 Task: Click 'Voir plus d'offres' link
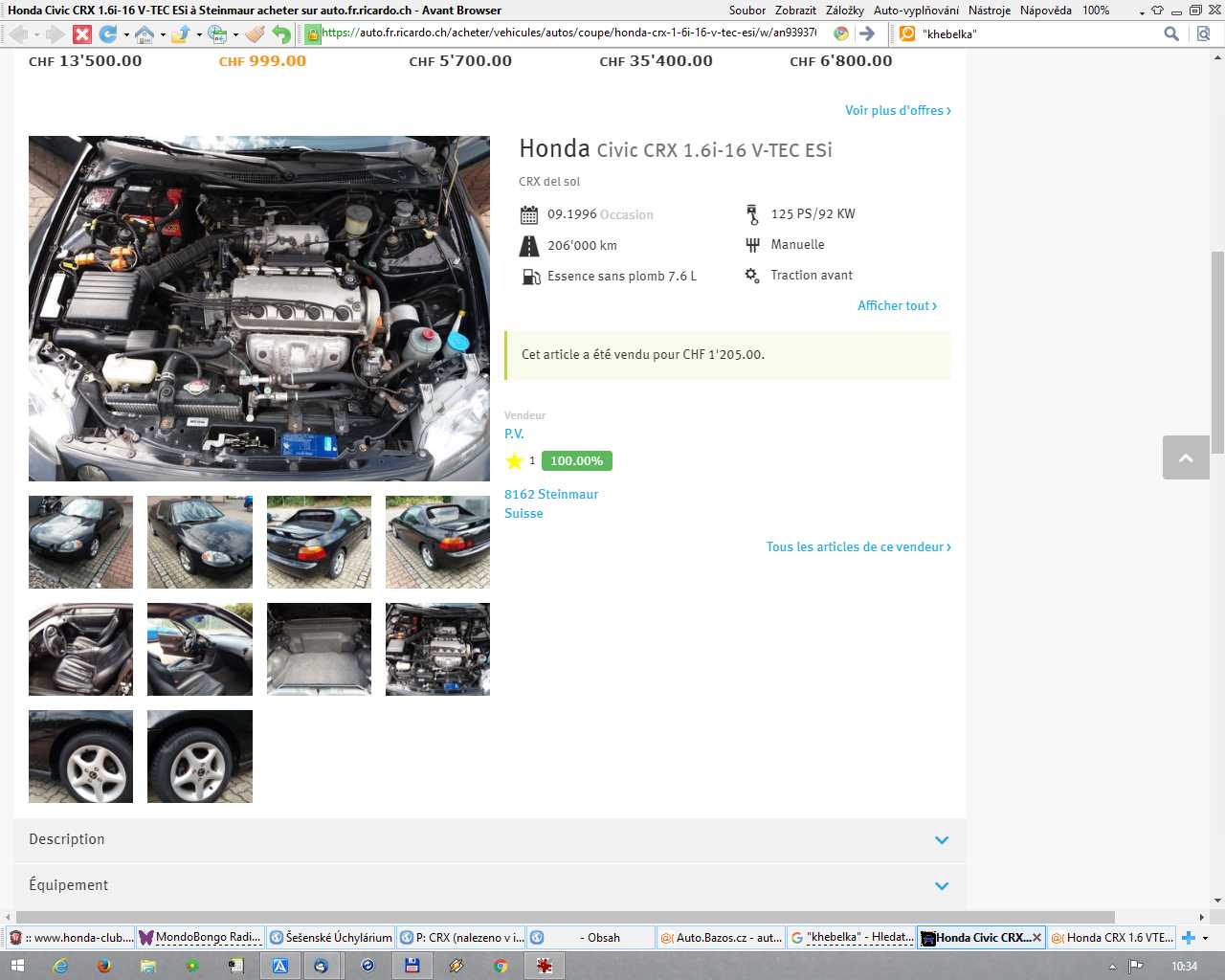click(897, 110)
